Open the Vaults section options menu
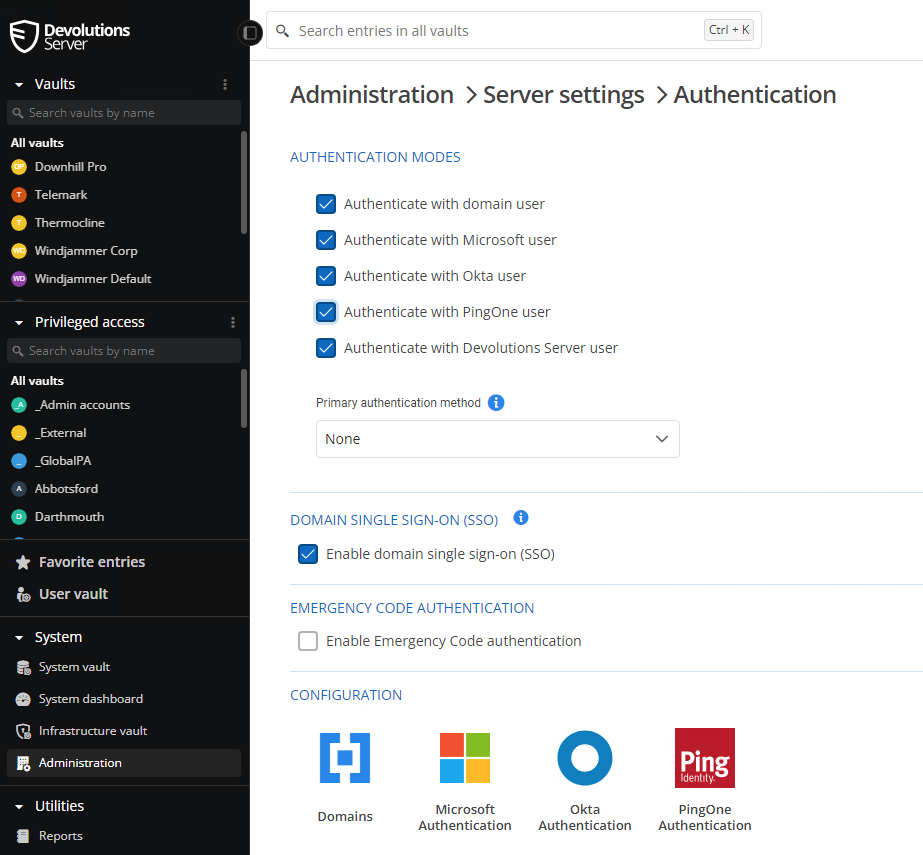923x855 pixels. (x=225, y=84)
